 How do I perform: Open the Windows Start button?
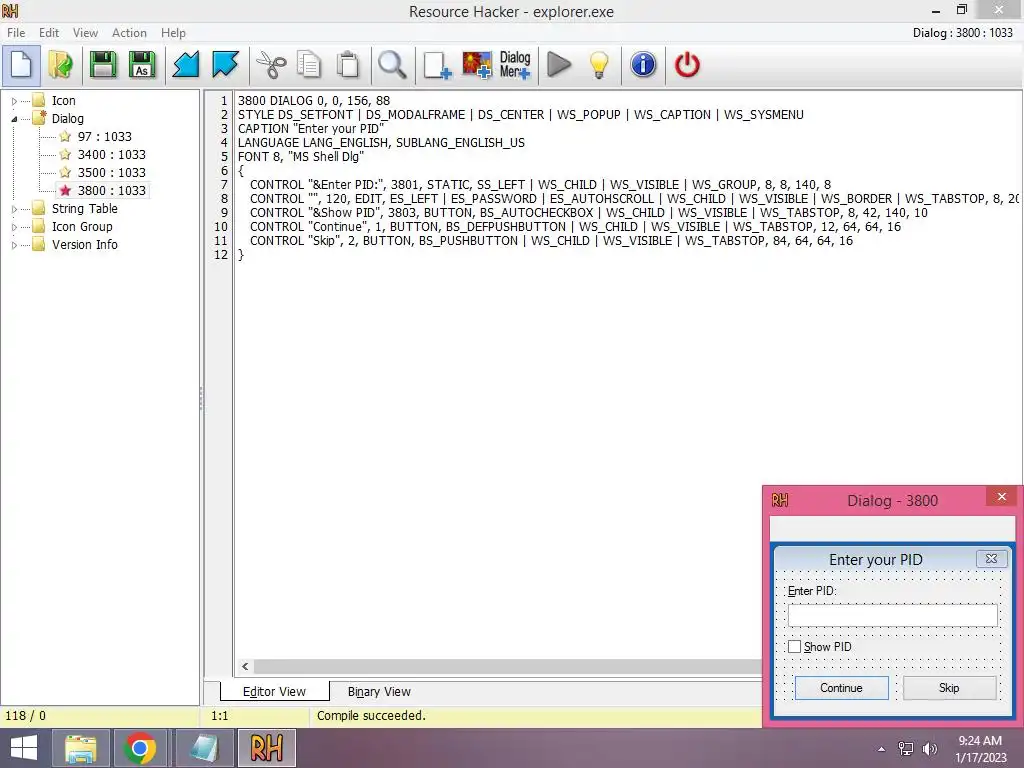[24, 748]
